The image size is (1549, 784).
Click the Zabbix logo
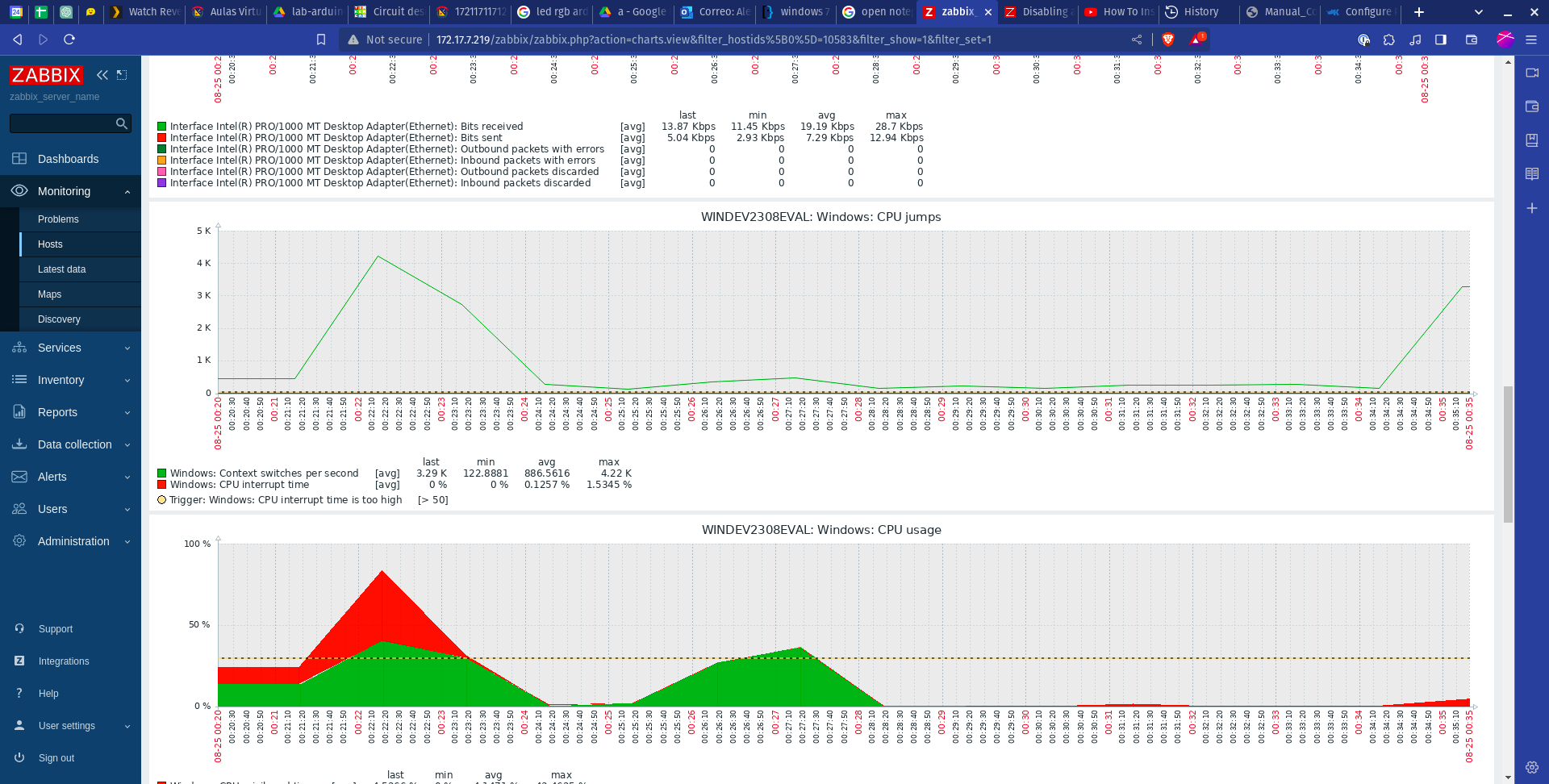46,75
